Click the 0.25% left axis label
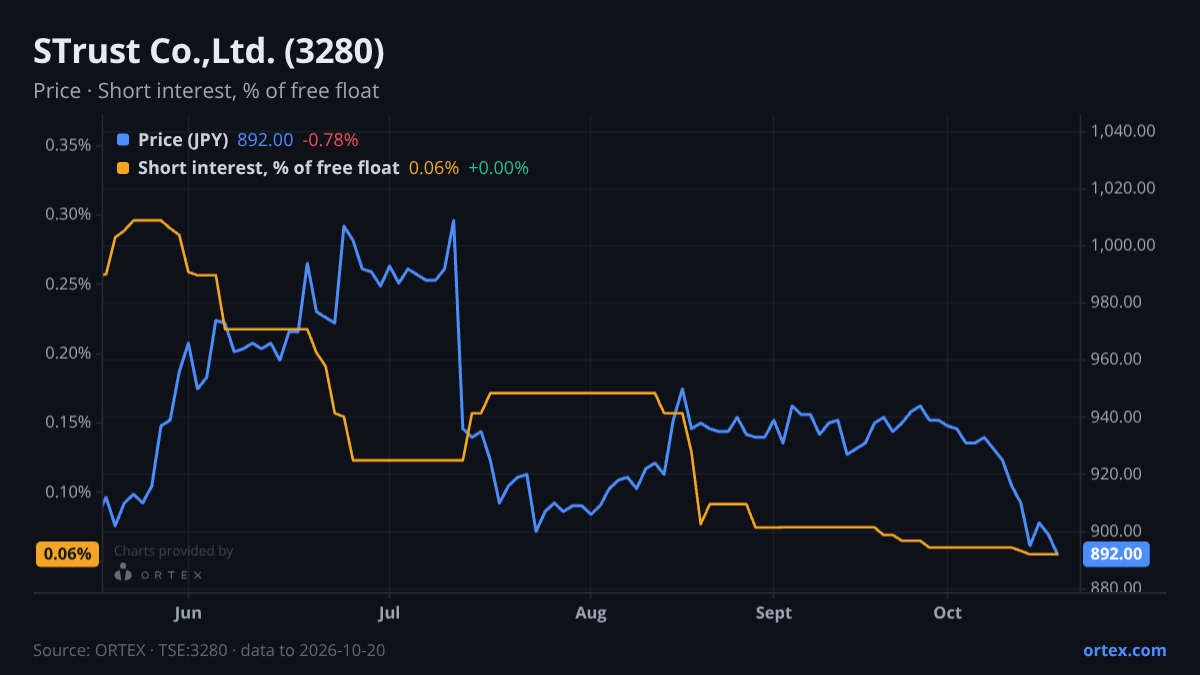This screenshot has height=675, width=1200. 68,284
